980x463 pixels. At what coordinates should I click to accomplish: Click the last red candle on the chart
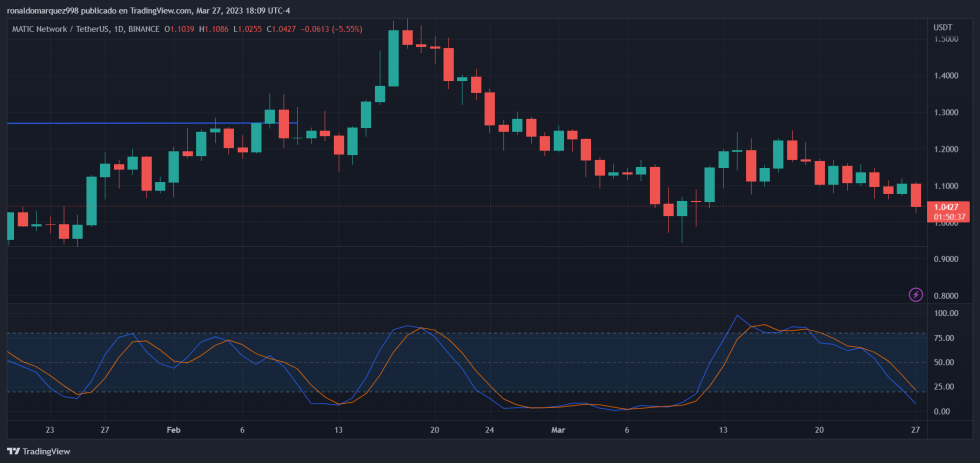tap(916, 195)
